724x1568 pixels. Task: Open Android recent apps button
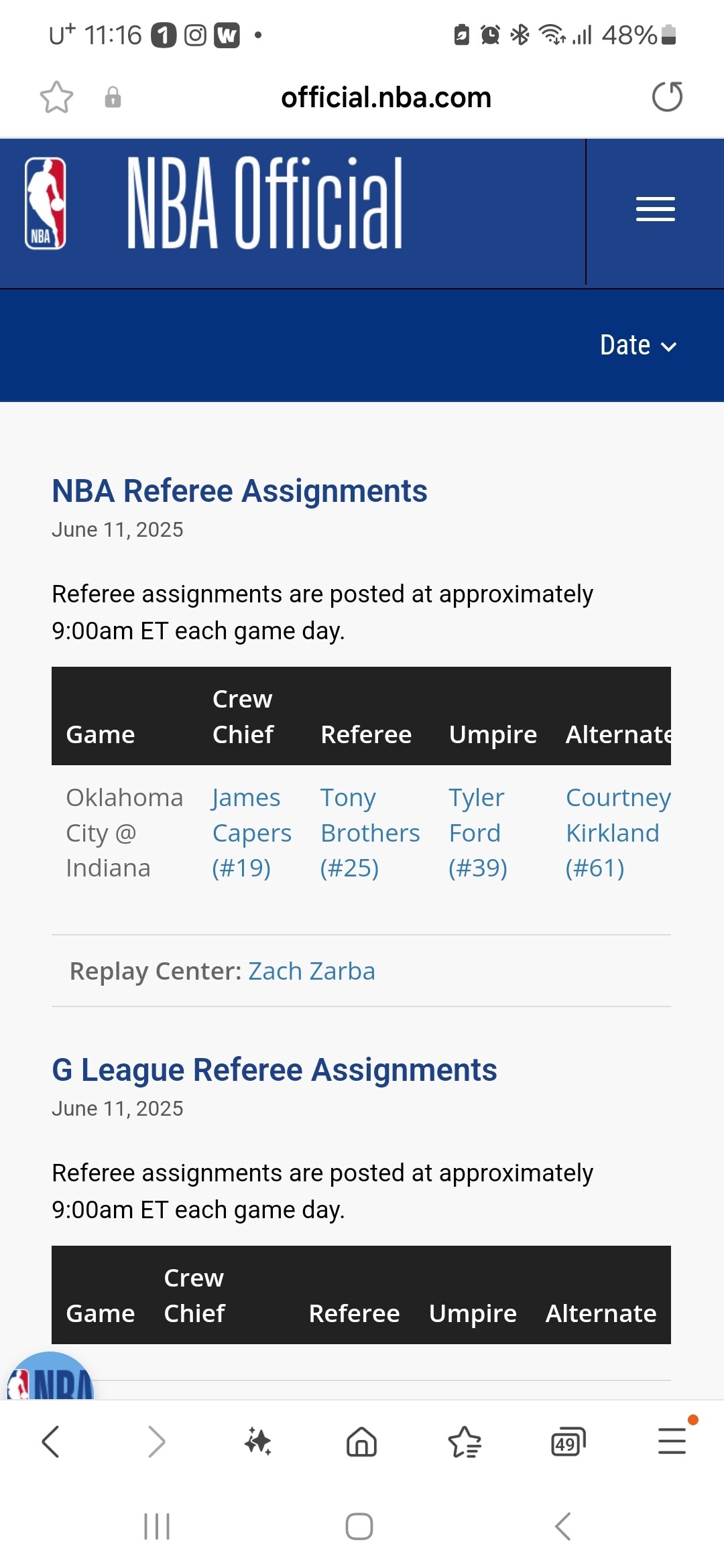(x=157, y=1526)
